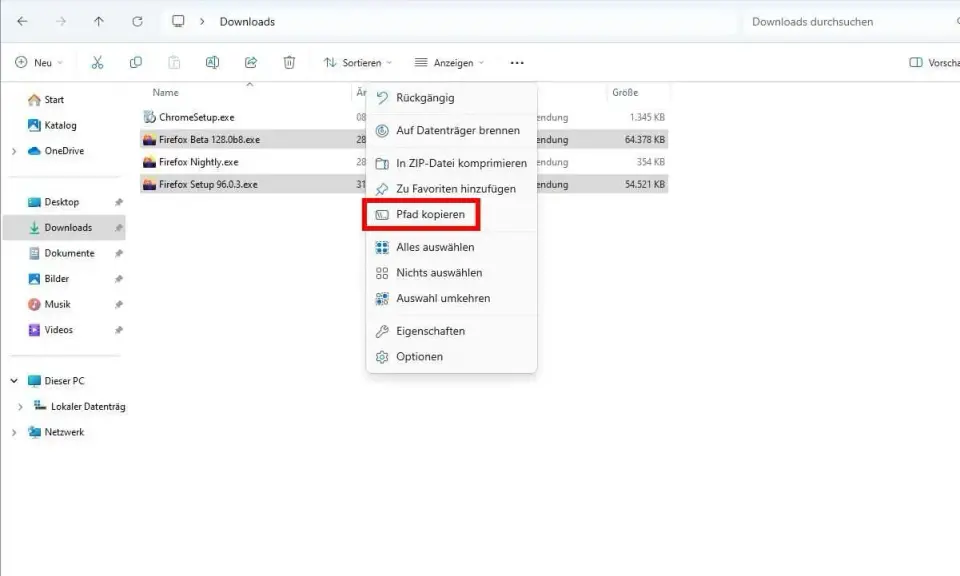Delete selected files with trash icon

(x=289, y=62)
